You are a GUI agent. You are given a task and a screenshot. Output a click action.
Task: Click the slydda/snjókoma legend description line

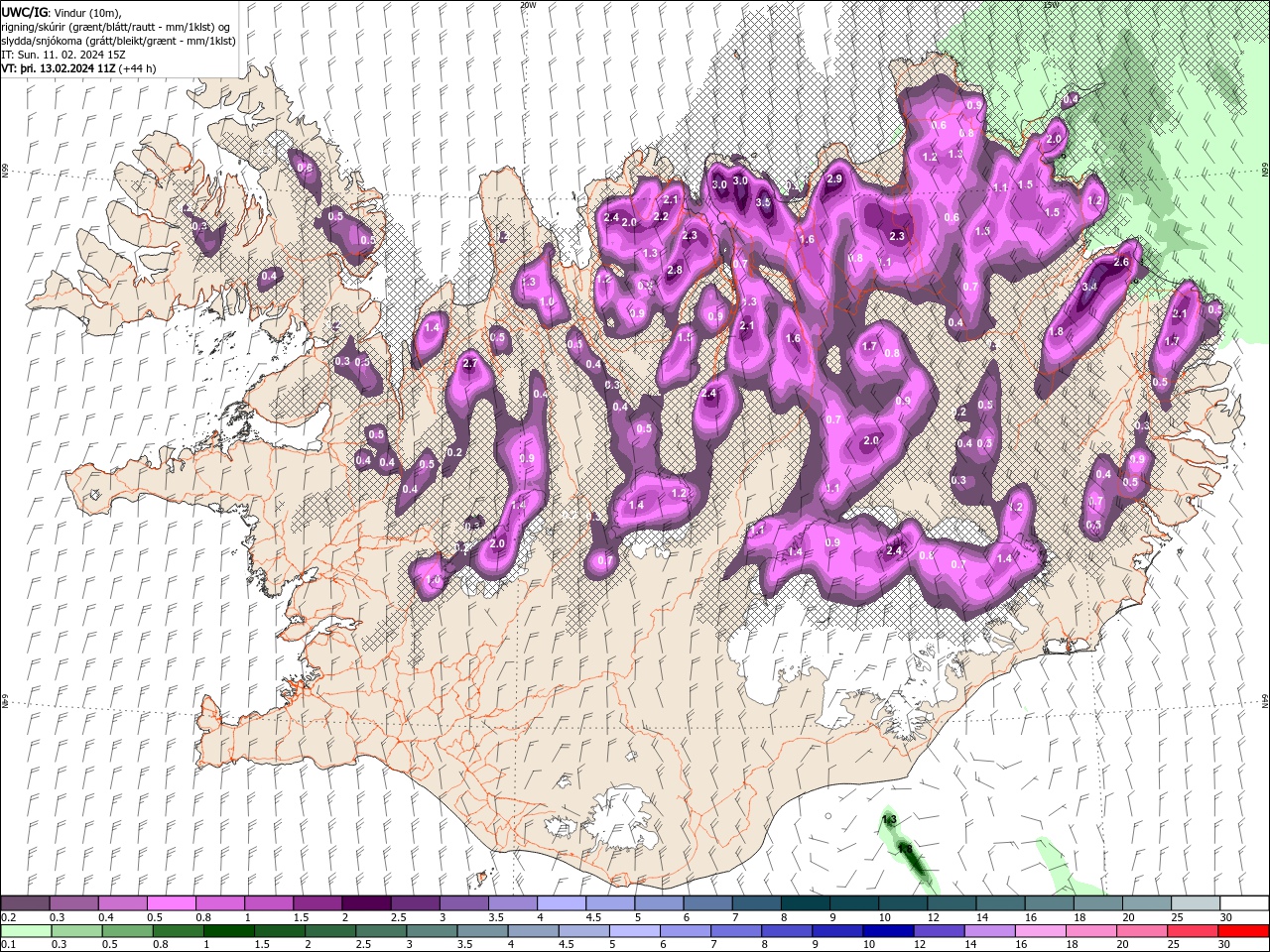118,41
